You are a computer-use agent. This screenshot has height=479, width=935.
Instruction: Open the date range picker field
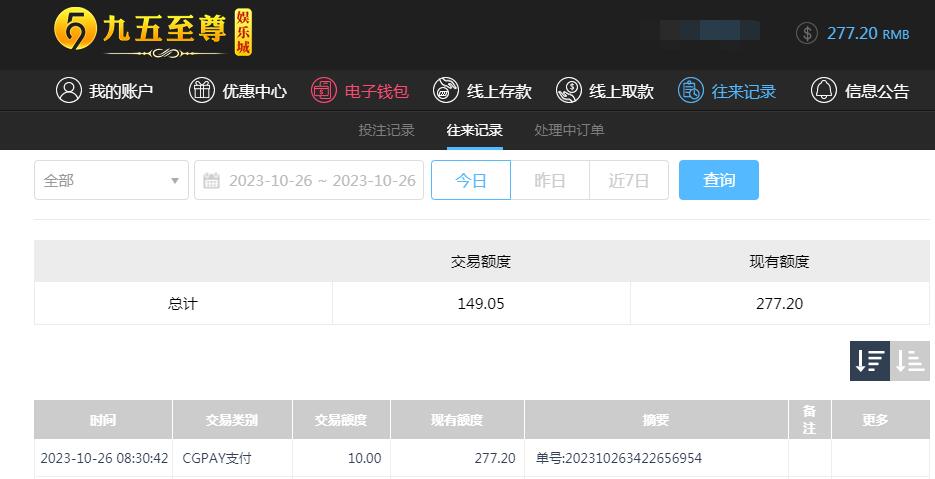click(309, 180)
